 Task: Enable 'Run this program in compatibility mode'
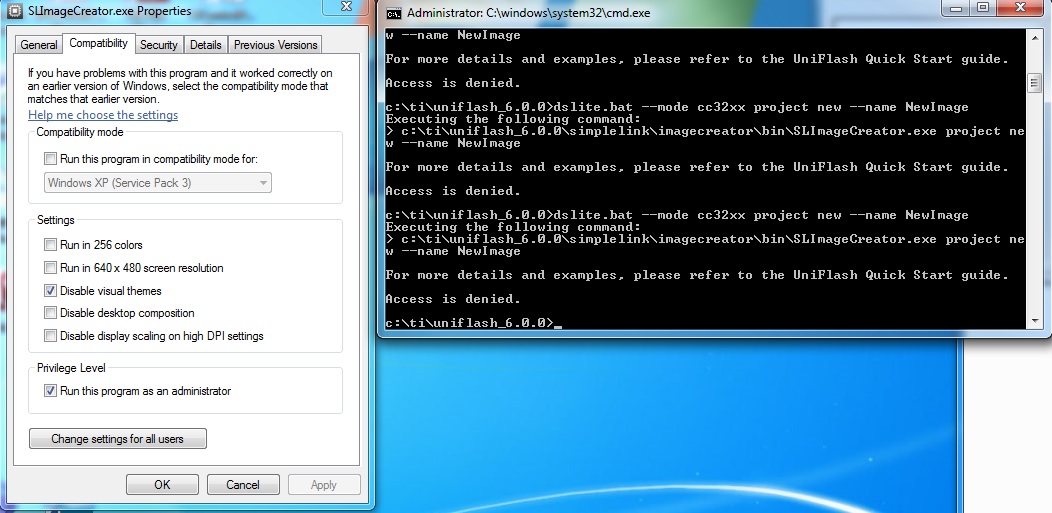50,159
